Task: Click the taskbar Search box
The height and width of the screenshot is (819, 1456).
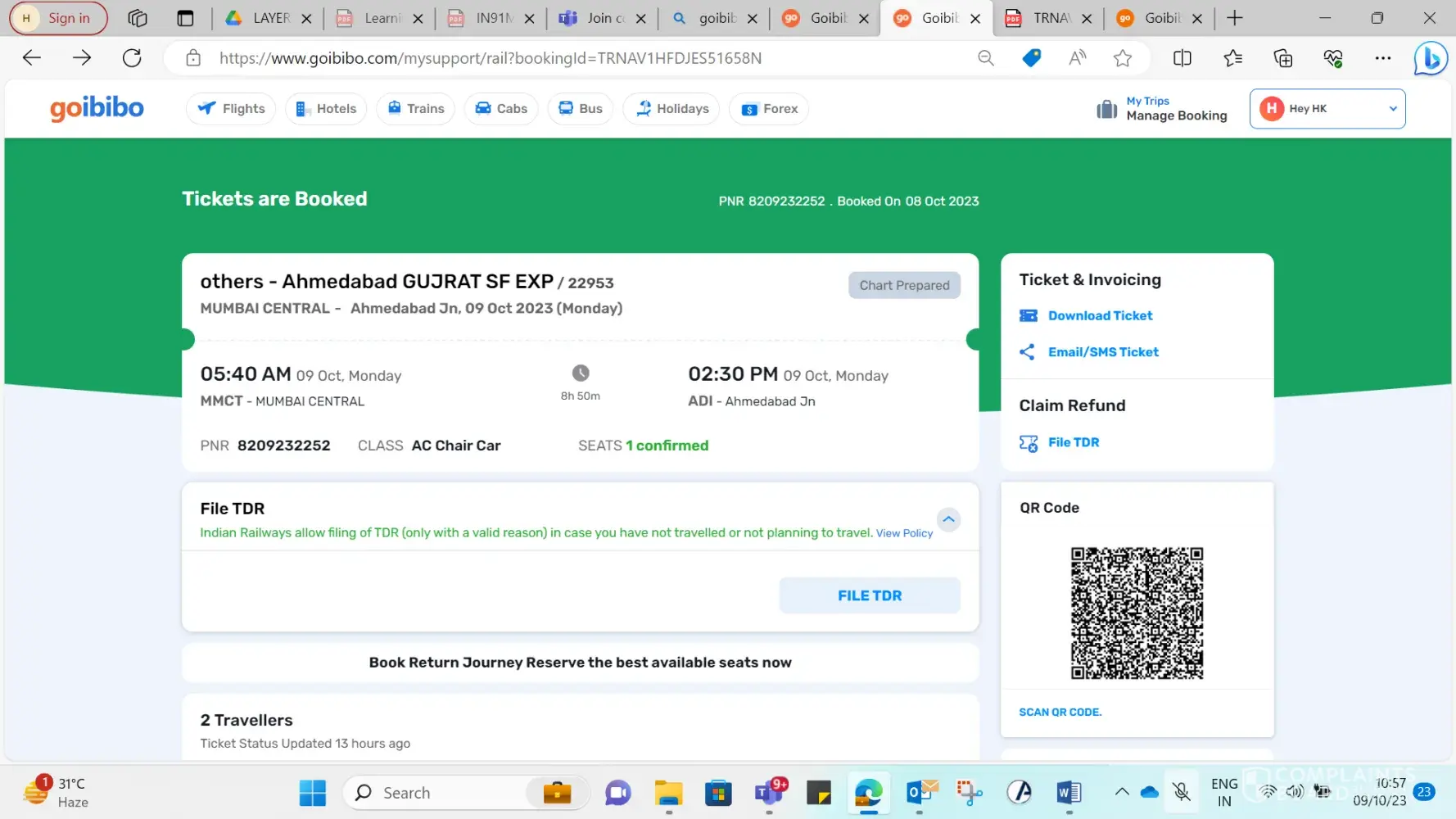Action: click(x=466, y=793)
